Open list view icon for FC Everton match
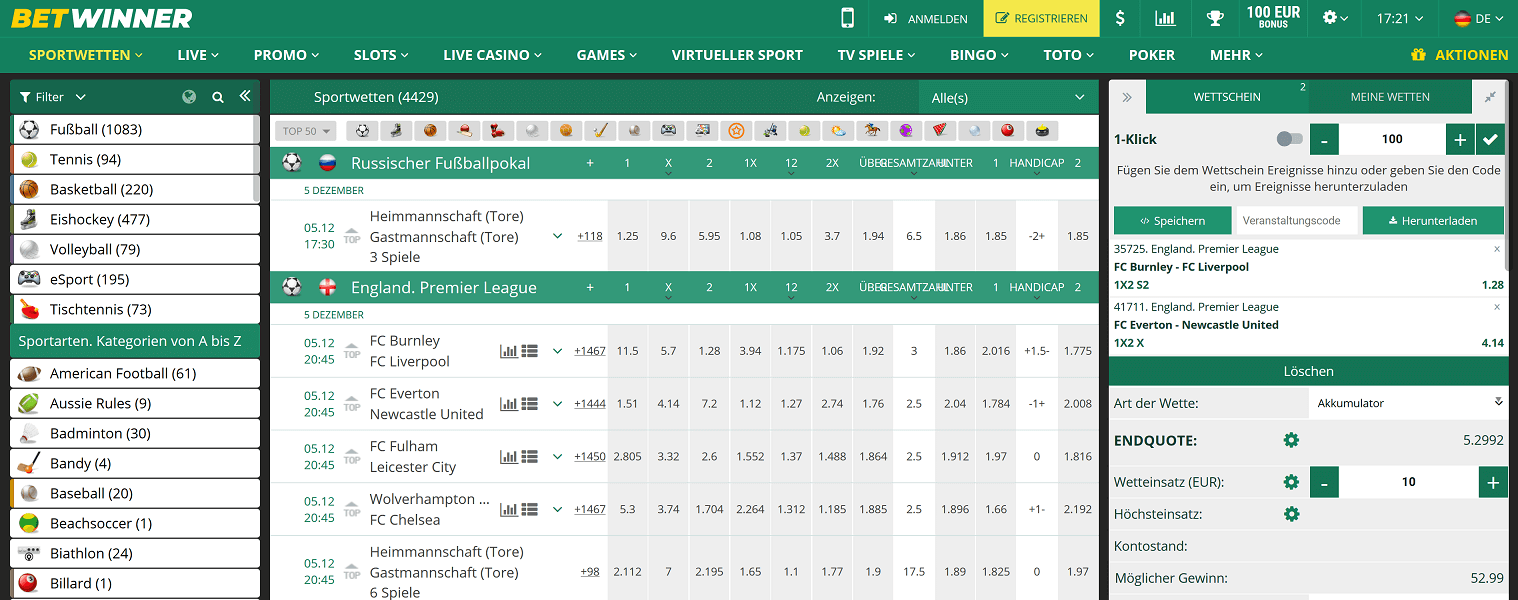Screen dimensions: 1518x600 pyautogui.click(x=530, y=404)
